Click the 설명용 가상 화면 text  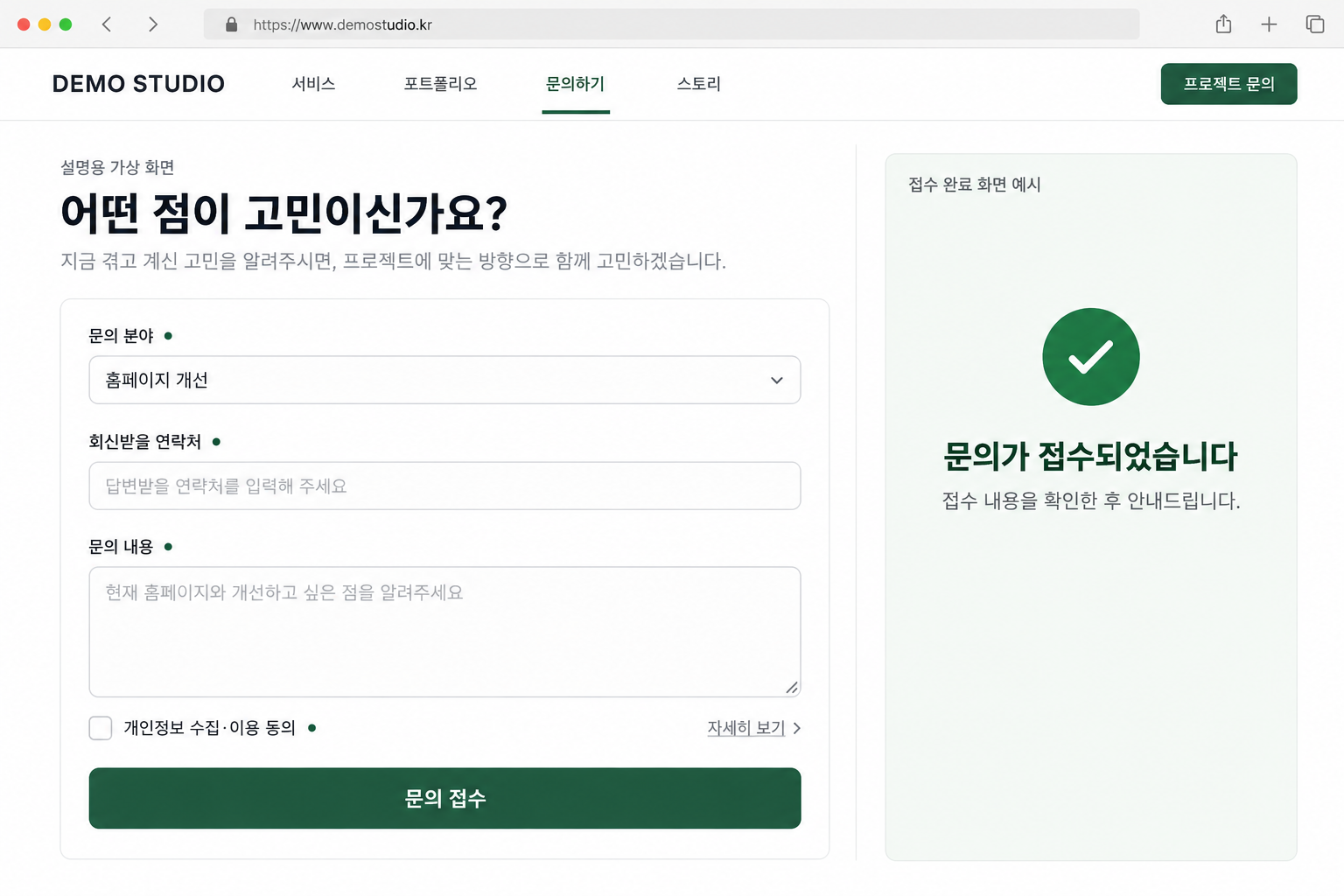coord(117,167)
